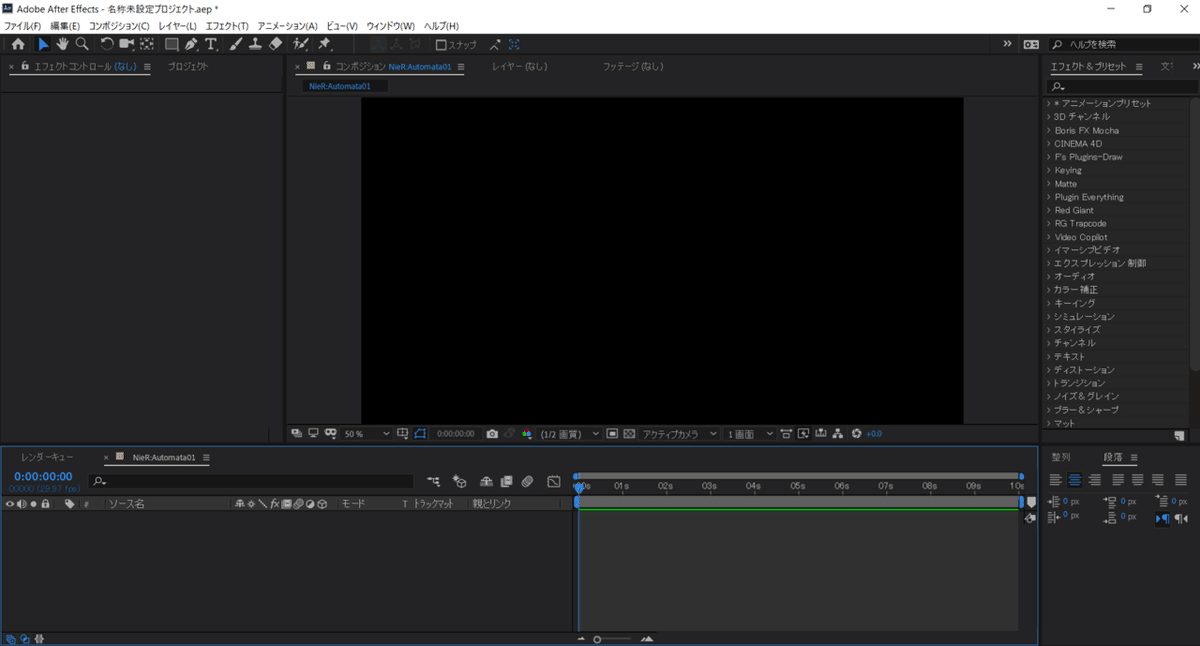Open the アクティブカメラ view dropdown
1200x646 pixels.
[x=679, y=434]
